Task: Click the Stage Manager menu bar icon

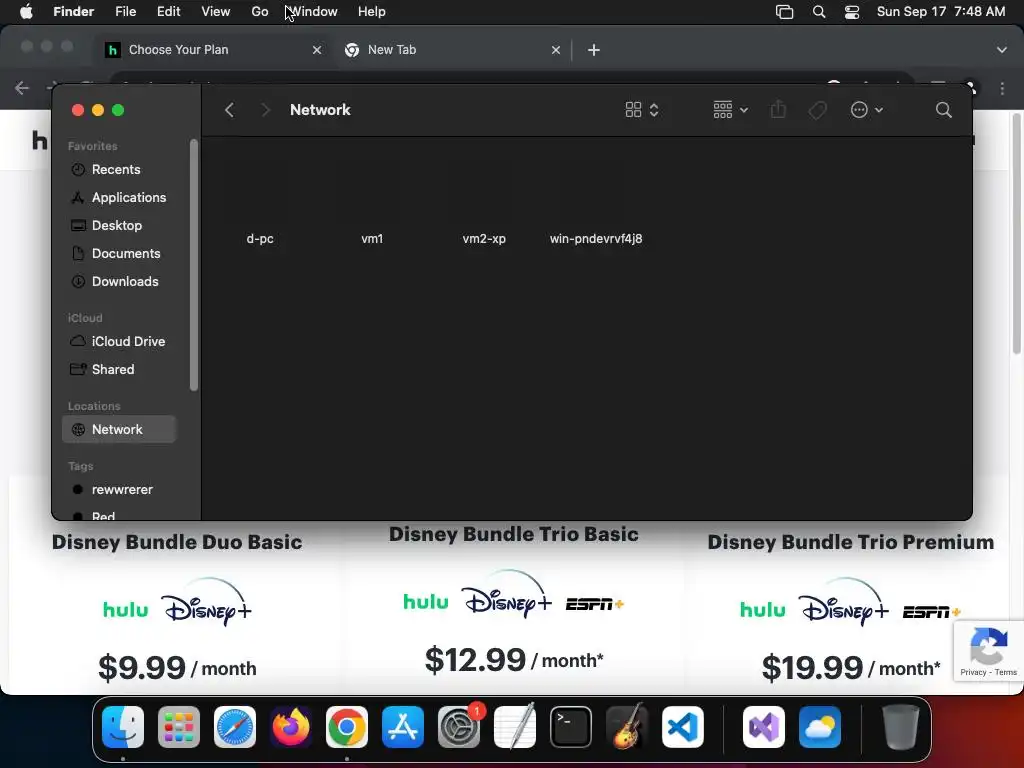Action: 784,12
